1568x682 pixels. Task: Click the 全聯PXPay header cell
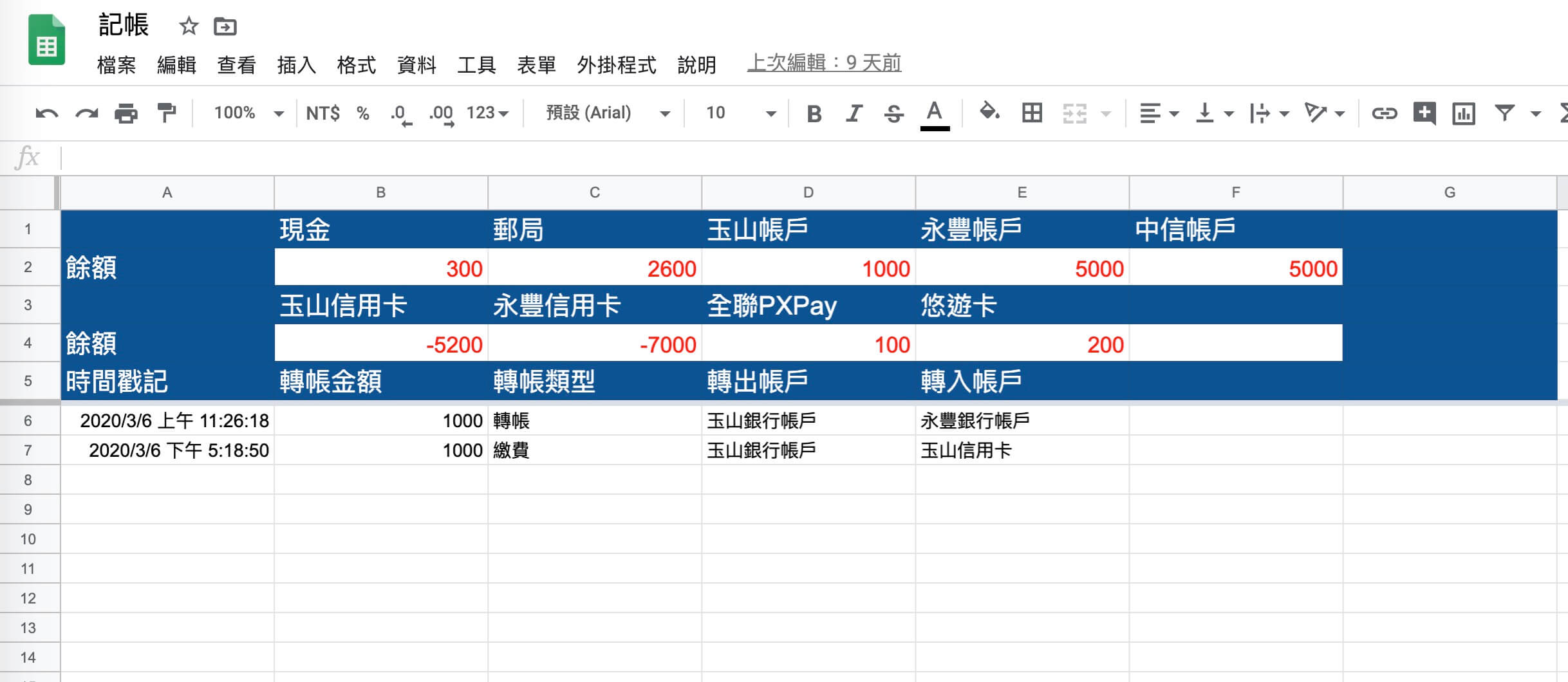click(808, 306)
